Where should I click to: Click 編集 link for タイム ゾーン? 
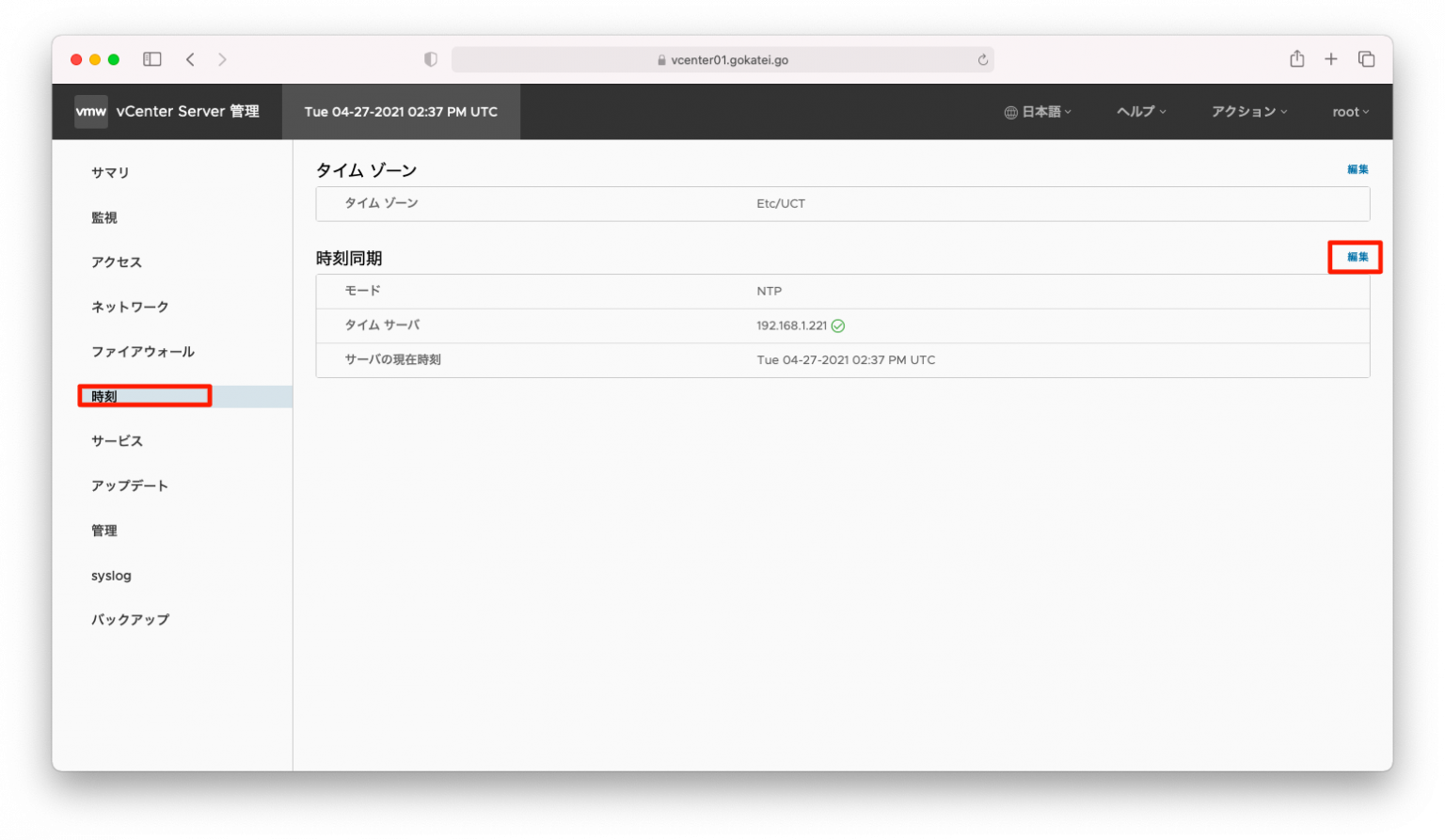(x=1358, y=170)
